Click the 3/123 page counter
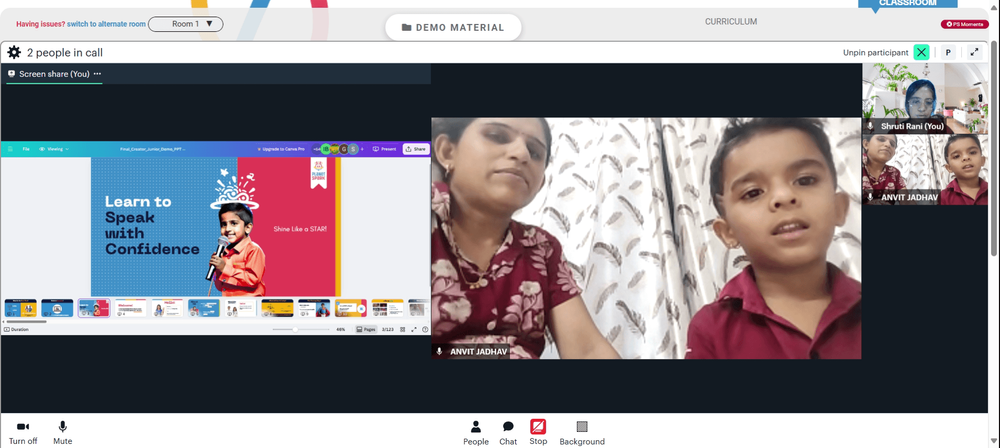 (388, 329)
